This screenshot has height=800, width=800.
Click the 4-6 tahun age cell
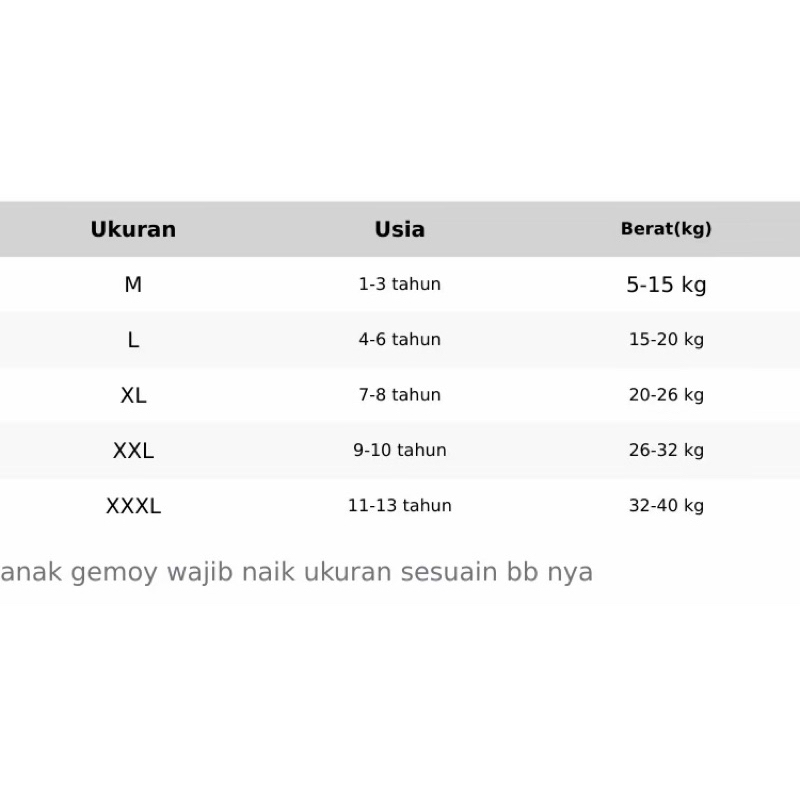point(400,340)
